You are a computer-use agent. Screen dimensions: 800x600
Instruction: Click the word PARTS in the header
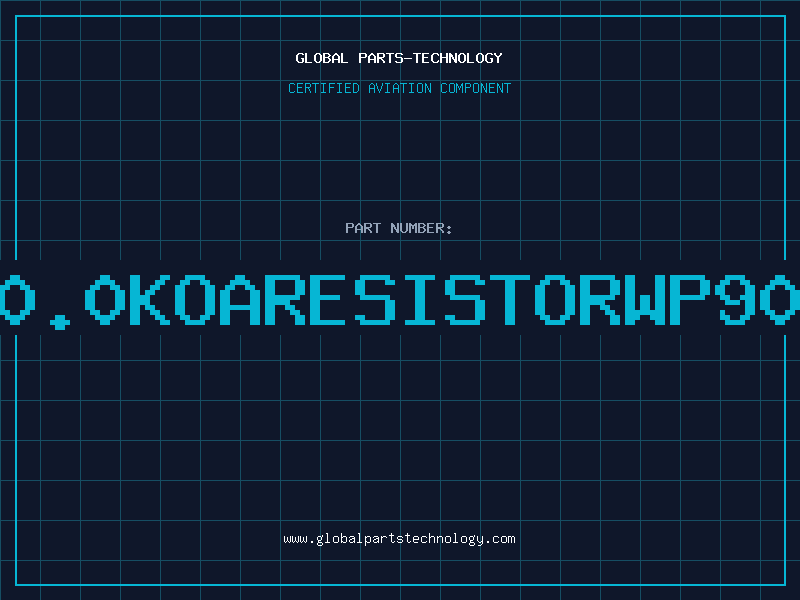click(381, 58)
